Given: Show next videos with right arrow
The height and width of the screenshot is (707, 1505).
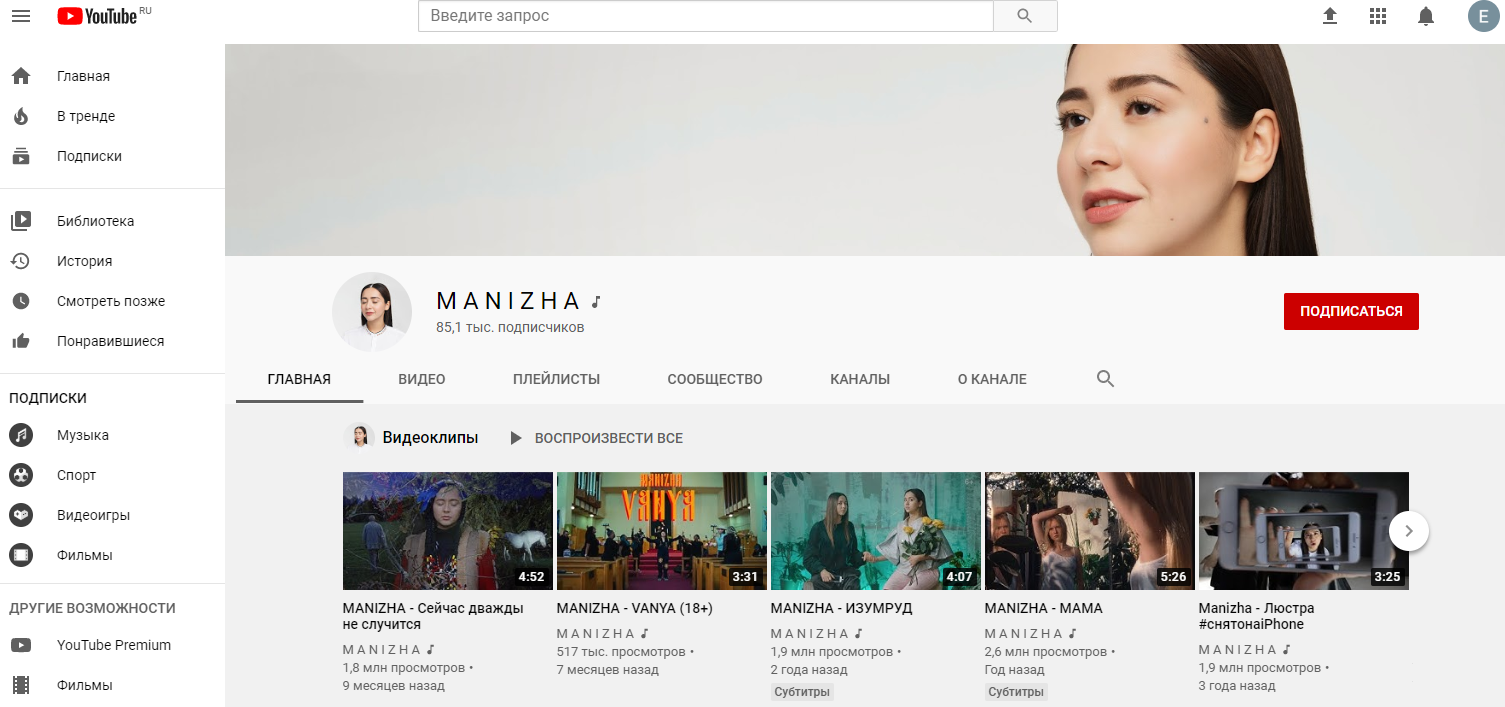Looking at the screenshot, I should pyautogui.click(x=1409, y=531).
